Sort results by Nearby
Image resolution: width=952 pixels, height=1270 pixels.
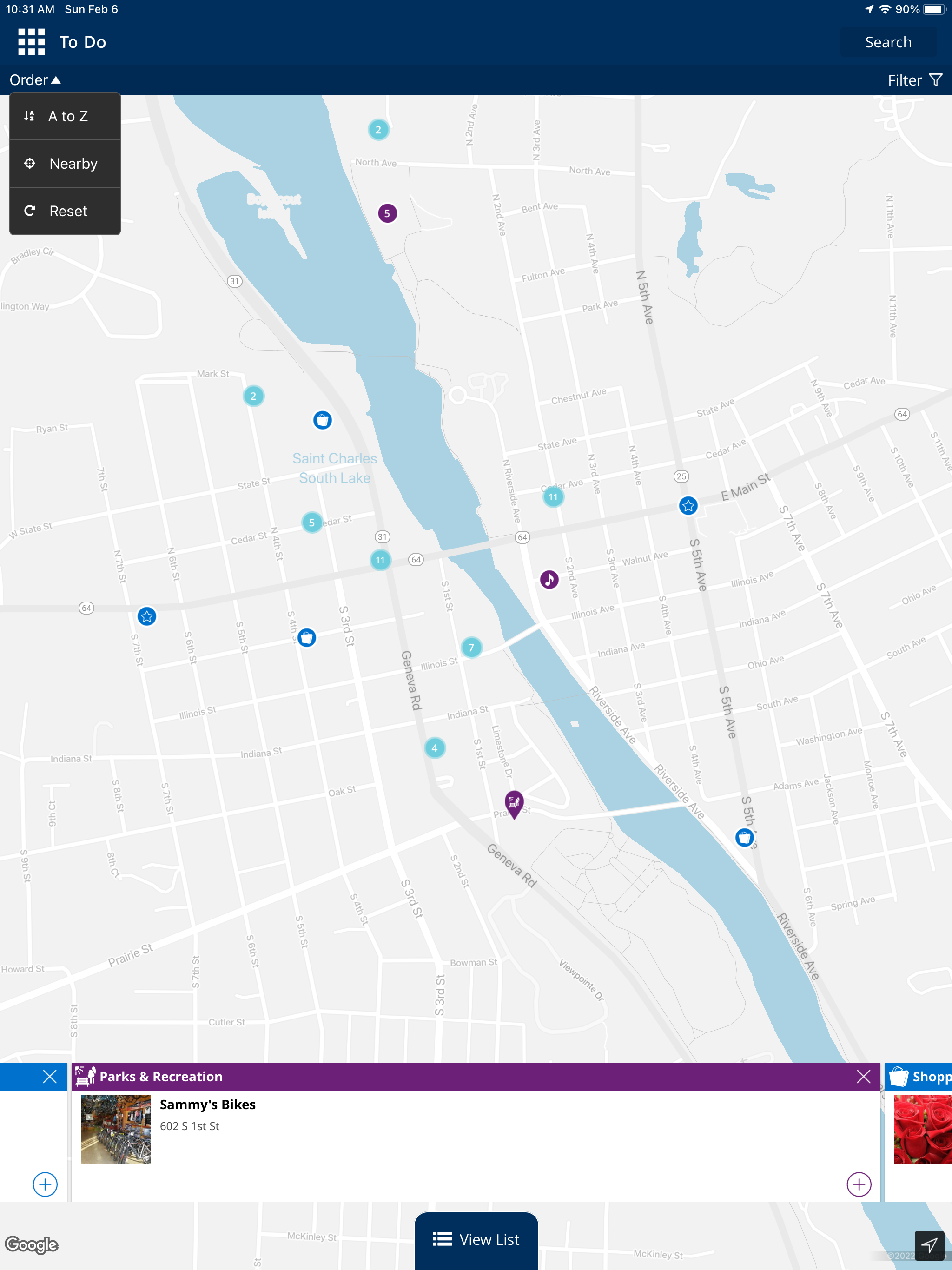[x=65, y=164]
